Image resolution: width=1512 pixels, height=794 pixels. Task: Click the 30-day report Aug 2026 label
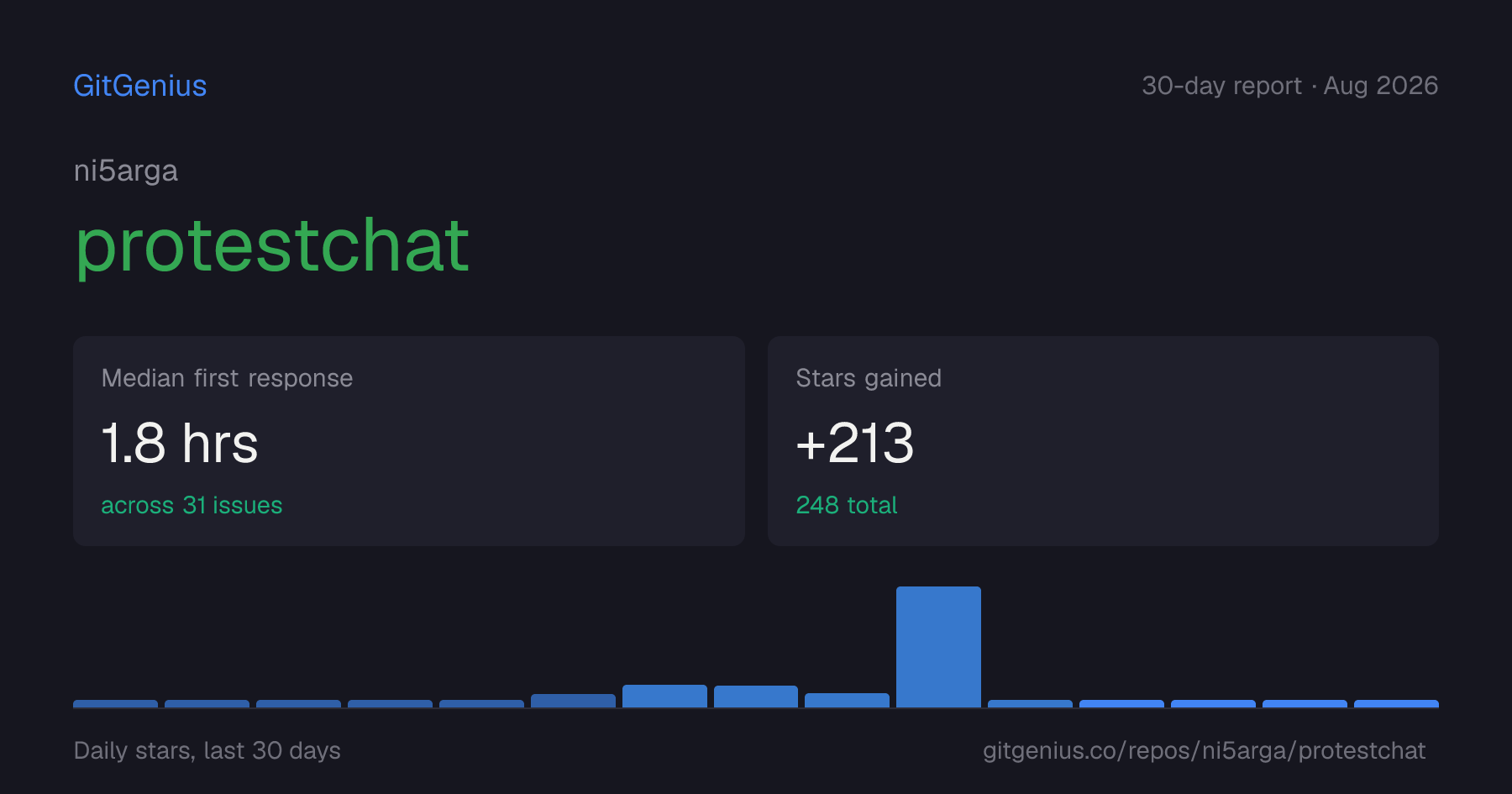click(1289, 86)
